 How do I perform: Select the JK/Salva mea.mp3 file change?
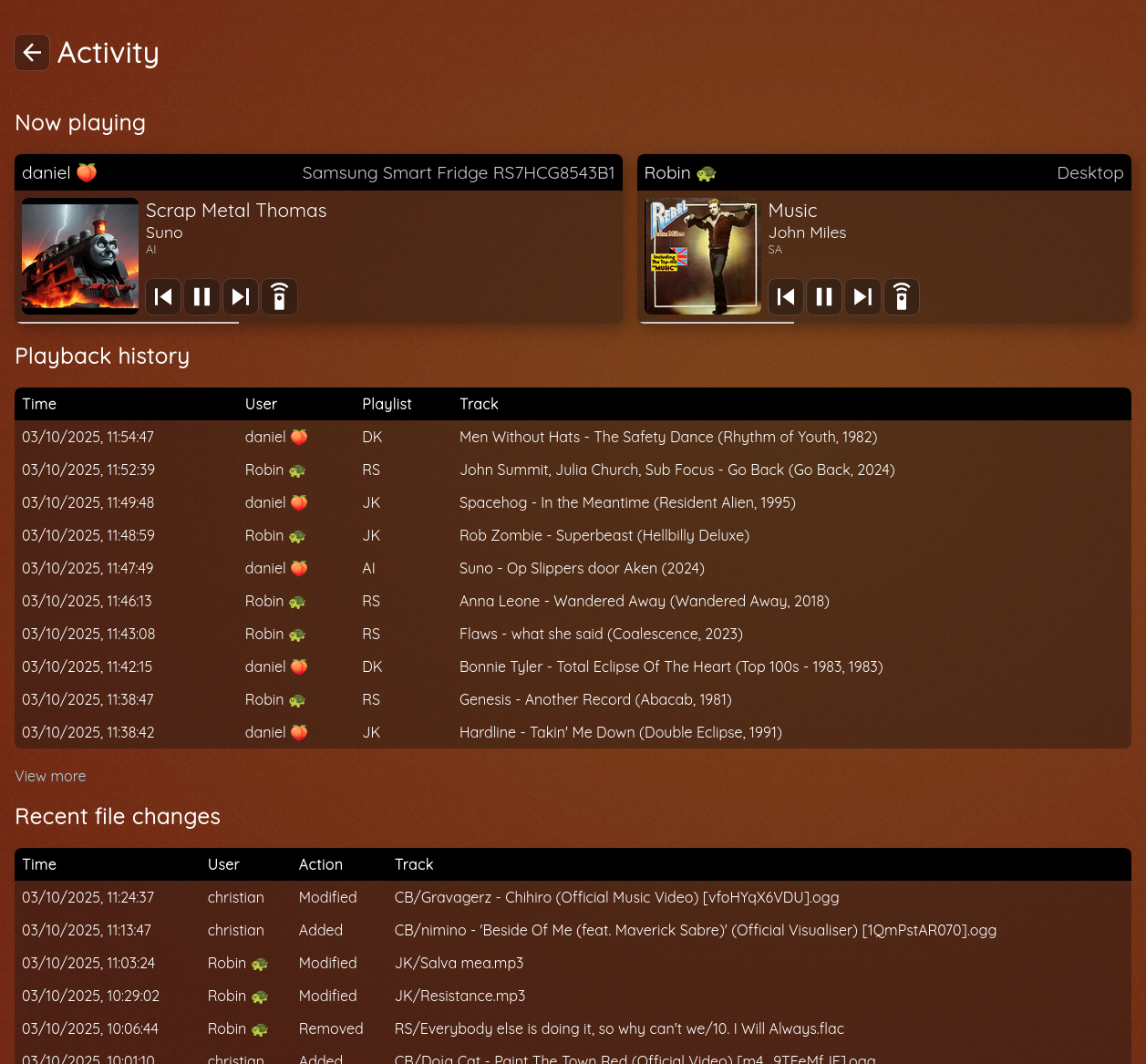459,964
